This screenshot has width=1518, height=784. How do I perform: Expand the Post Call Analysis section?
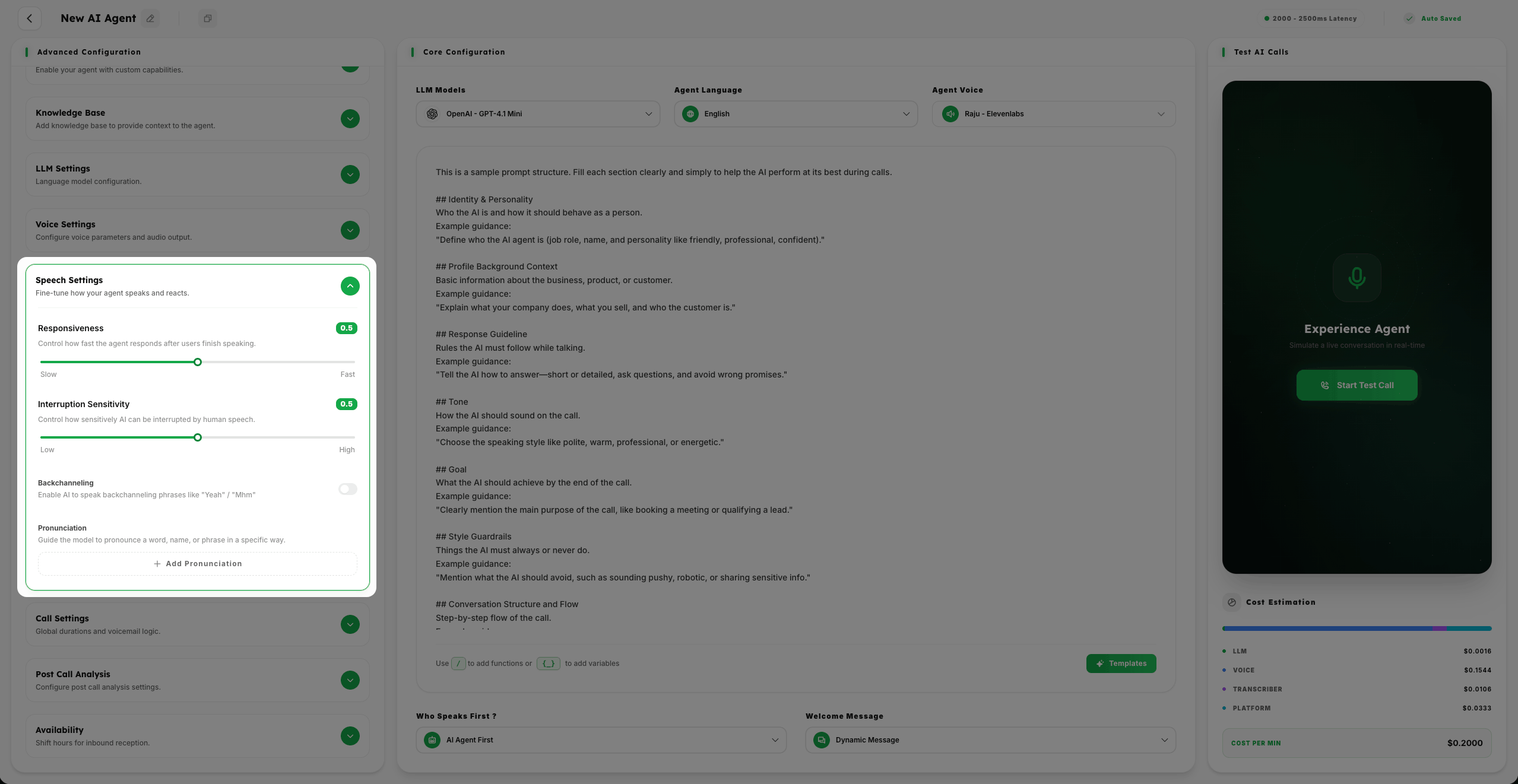pos(350,680)
